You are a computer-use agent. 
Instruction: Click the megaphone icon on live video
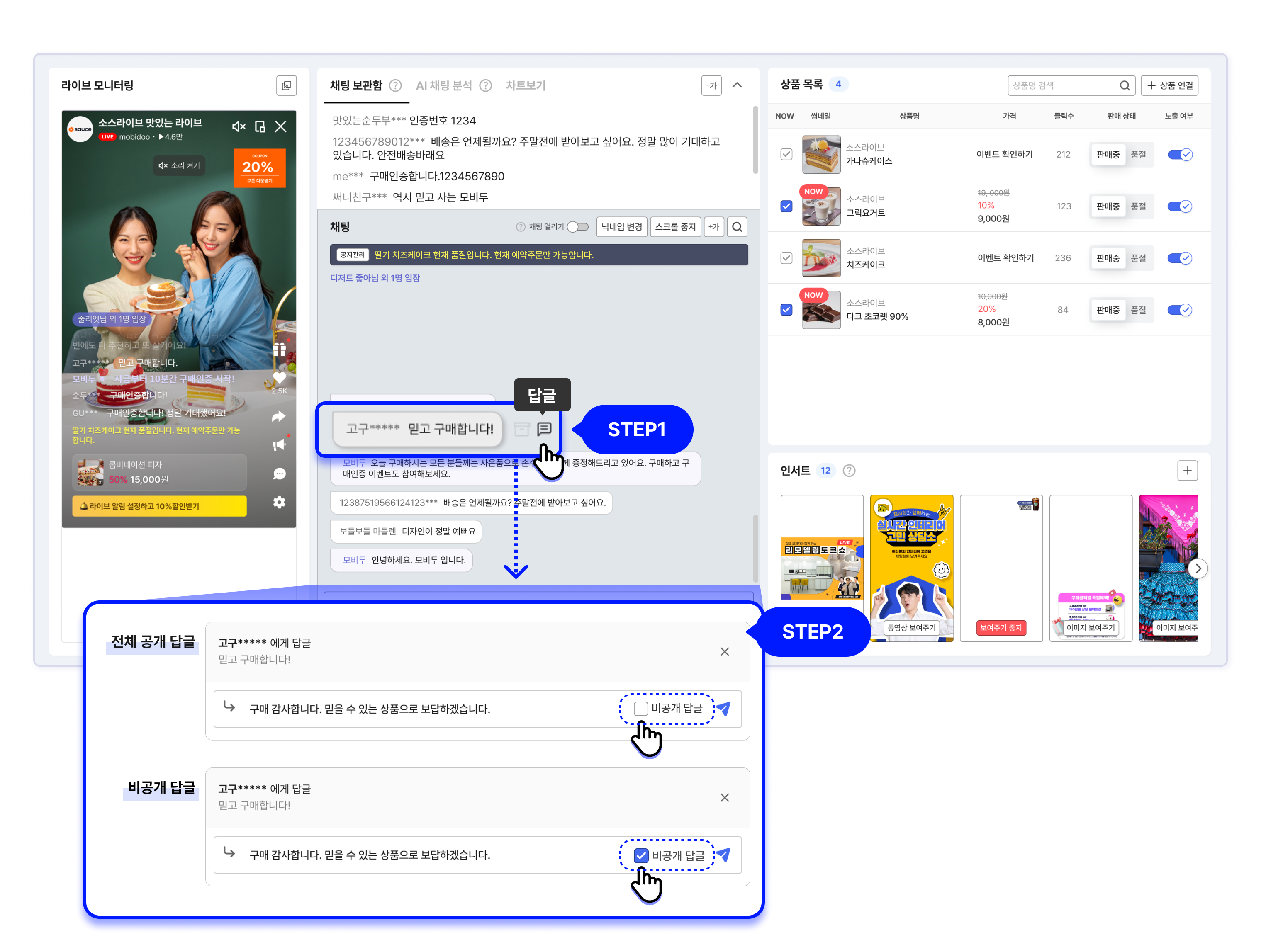pos(279,445)
